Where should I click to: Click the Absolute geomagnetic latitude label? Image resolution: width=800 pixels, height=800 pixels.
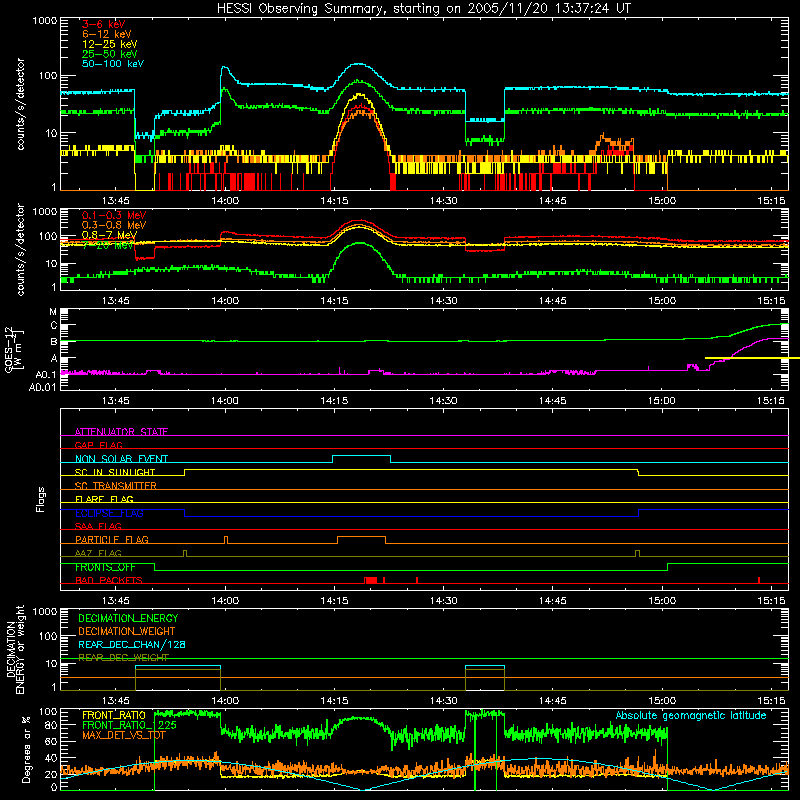(691, 716)
